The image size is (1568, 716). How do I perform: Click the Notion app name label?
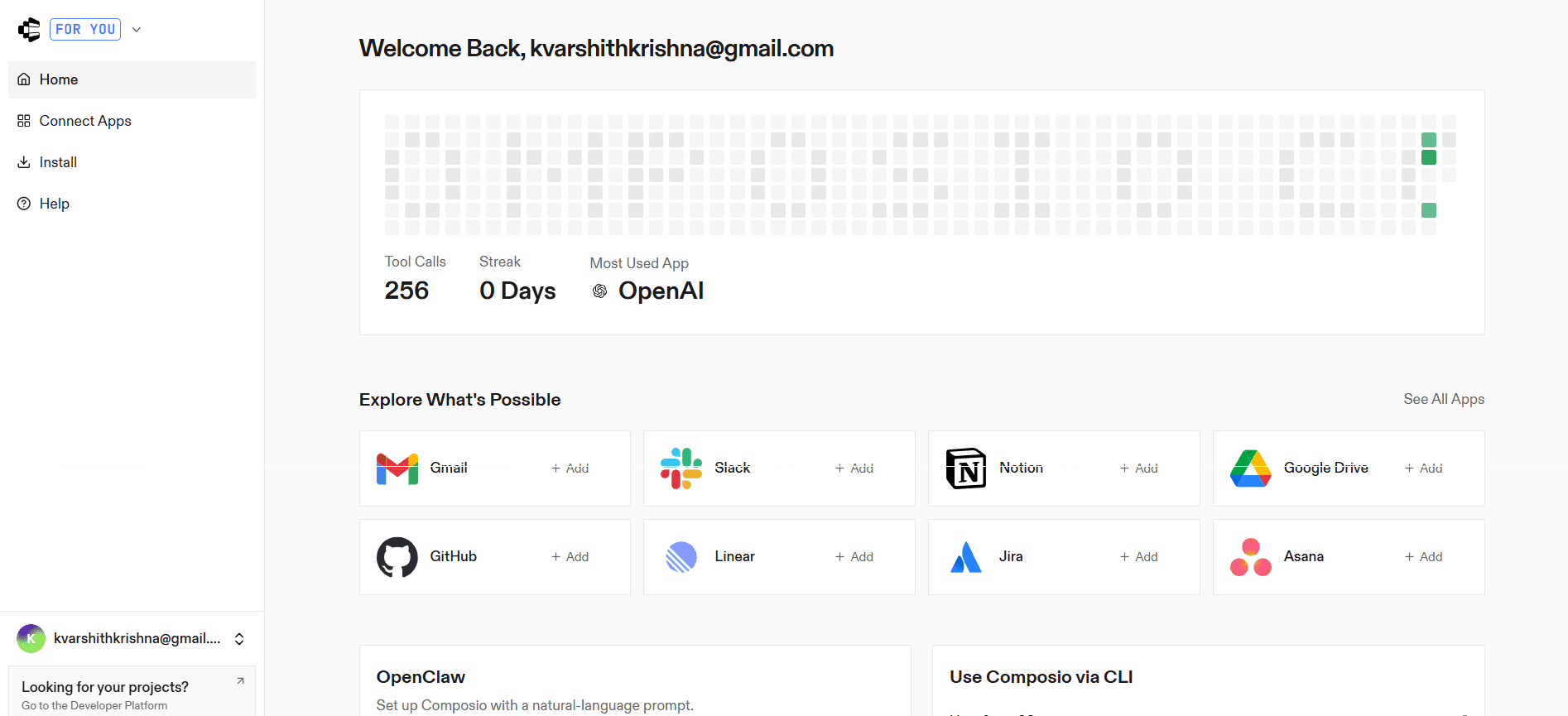coord(1021,468)
